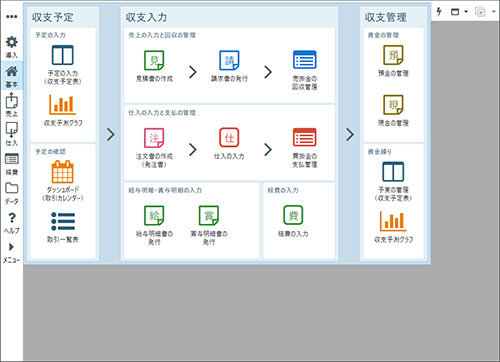The width and height of the screenshot is (500, 362).
Task: Open 買掛金の支払管理 icon
Action: click(304, 148)
